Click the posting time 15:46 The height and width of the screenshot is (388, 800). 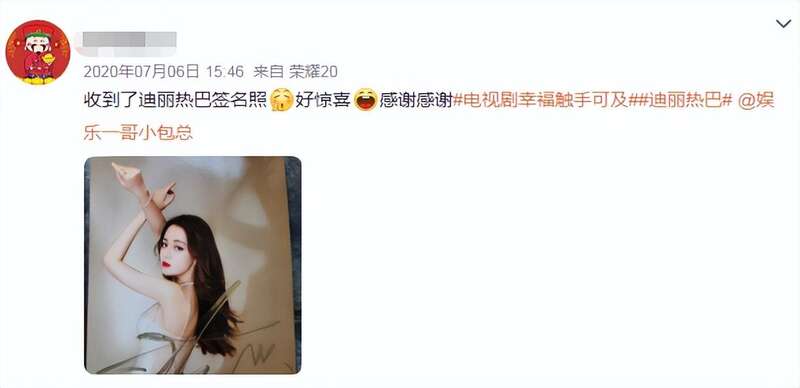(x=226, y=71)
